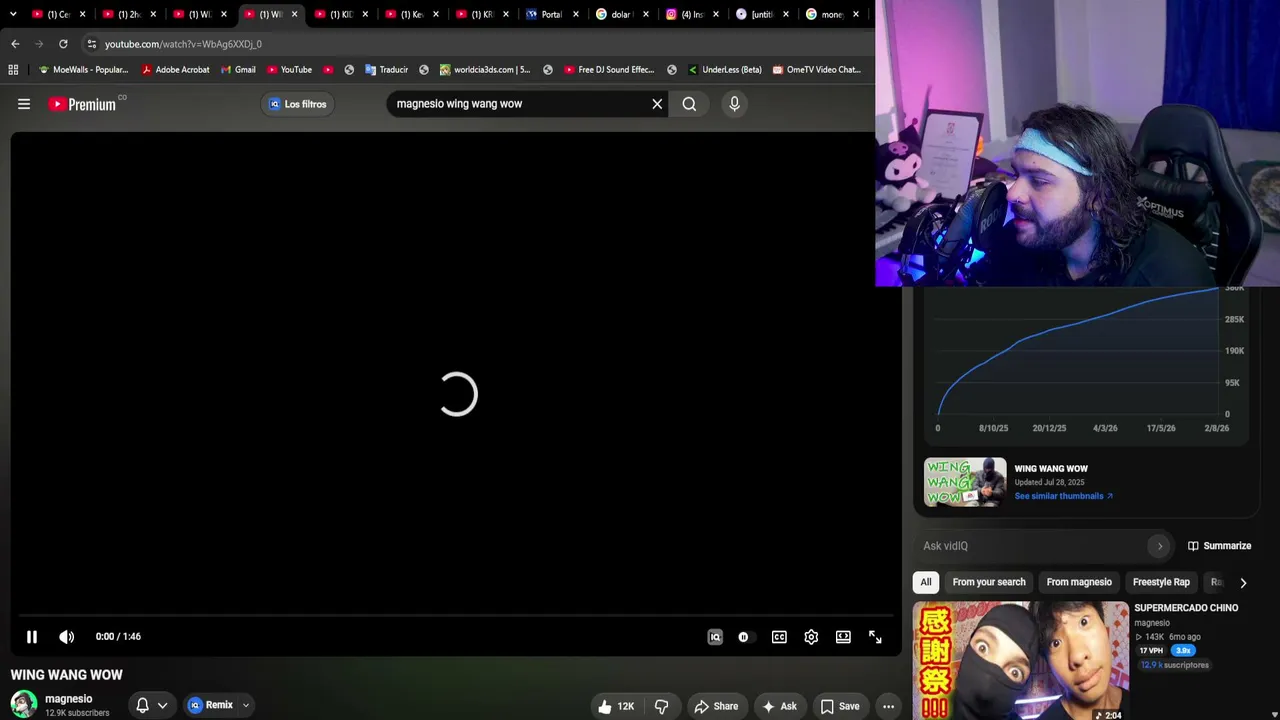This screenshot has height=720, width=1280.
Task: Open worldcia3ds.com bookmark
Action: 485,70
